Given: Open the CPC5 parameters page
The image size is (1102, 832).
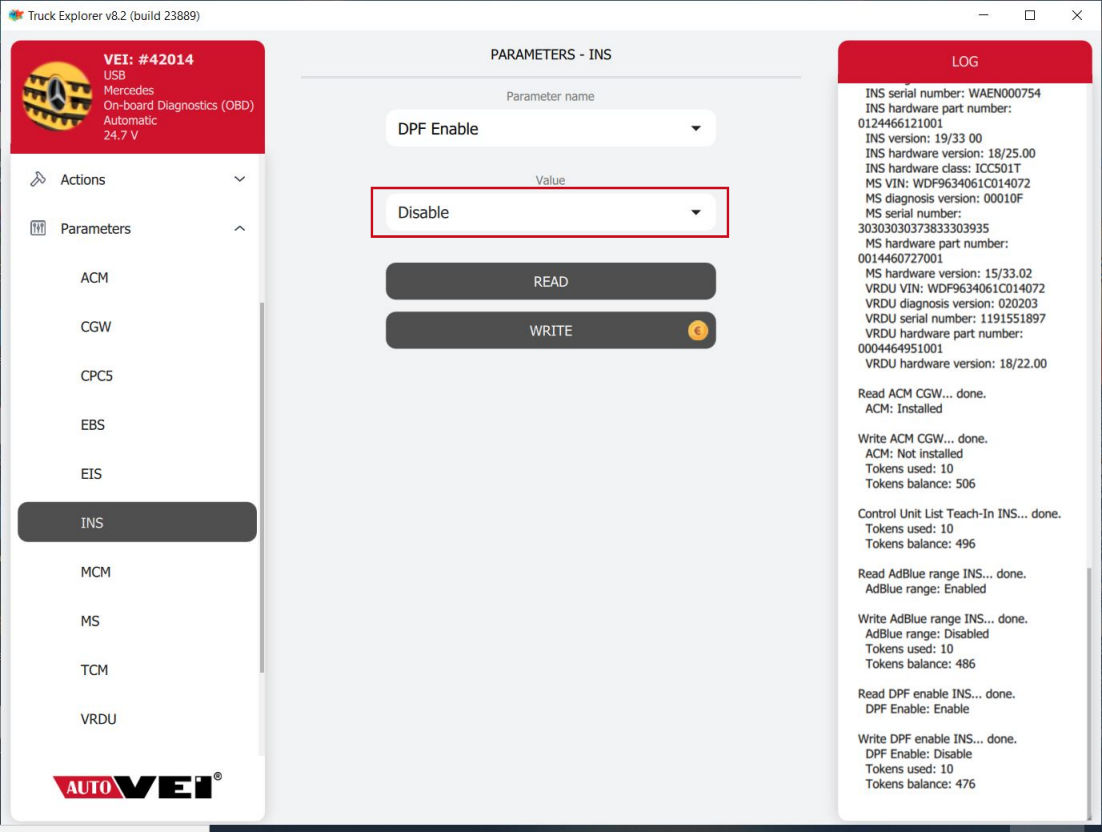Looking at the screenshot, I should pyautogui.click(x=97, y=376).
